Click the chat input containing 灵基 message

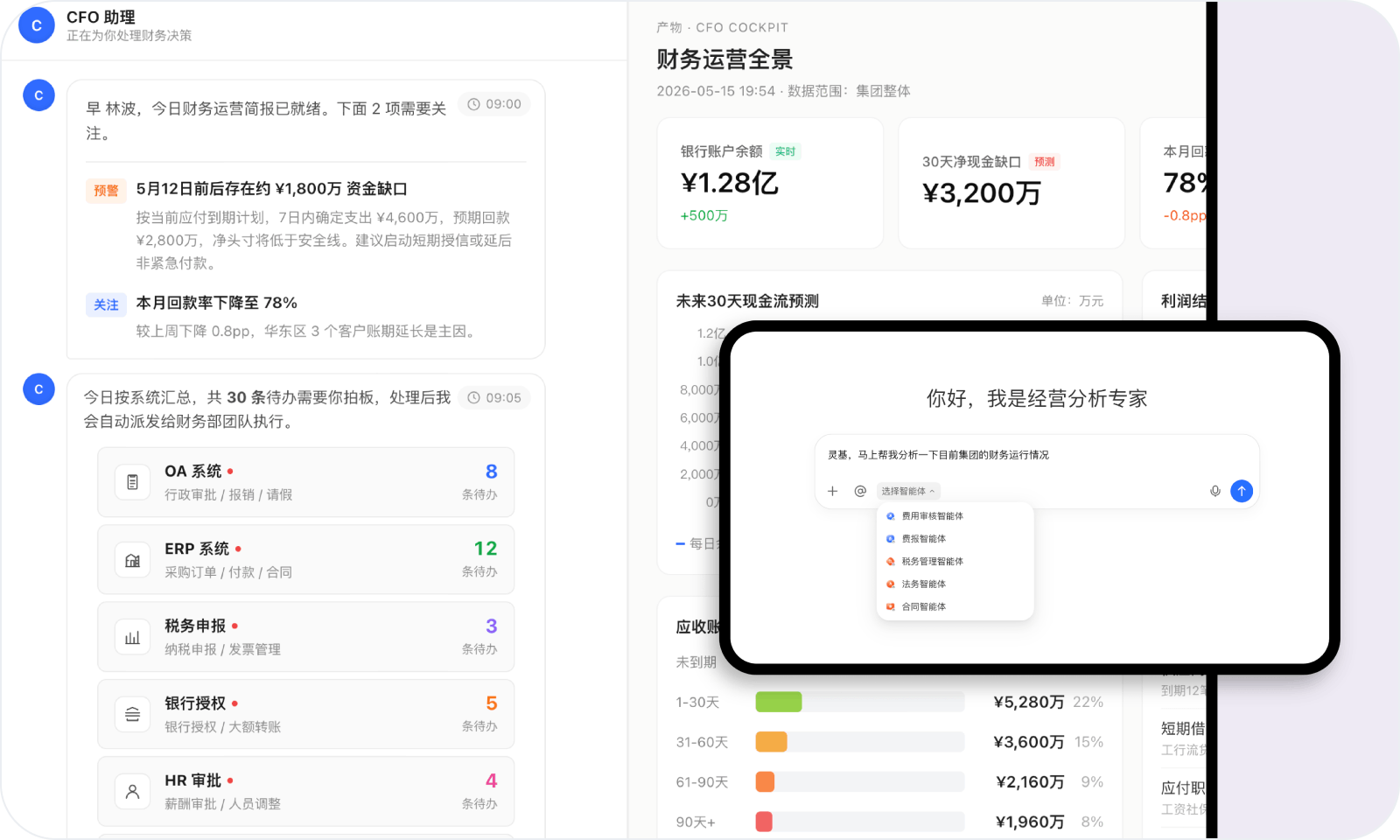tap(1037, 471)
